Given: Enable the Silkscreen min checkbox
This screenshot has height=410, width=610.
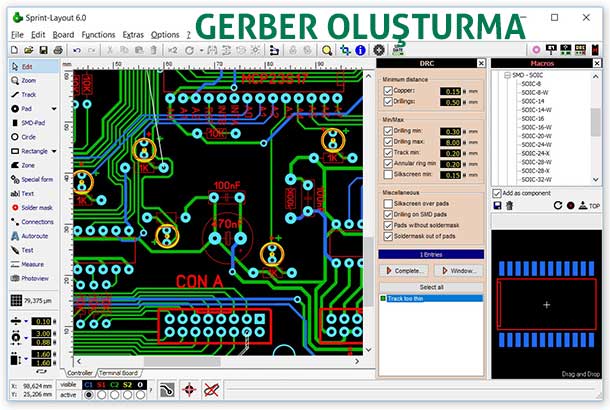Looking at the screenshot, I should [388, 175].
